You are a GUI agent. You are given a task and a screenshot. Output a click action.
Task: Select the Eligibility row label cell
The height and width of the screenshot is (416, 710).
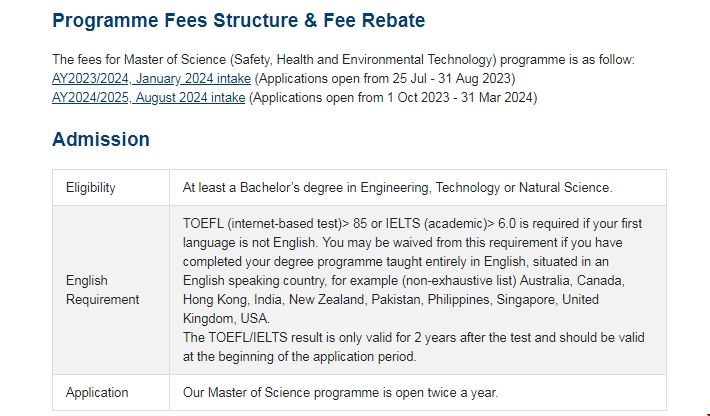click(91, 187)
